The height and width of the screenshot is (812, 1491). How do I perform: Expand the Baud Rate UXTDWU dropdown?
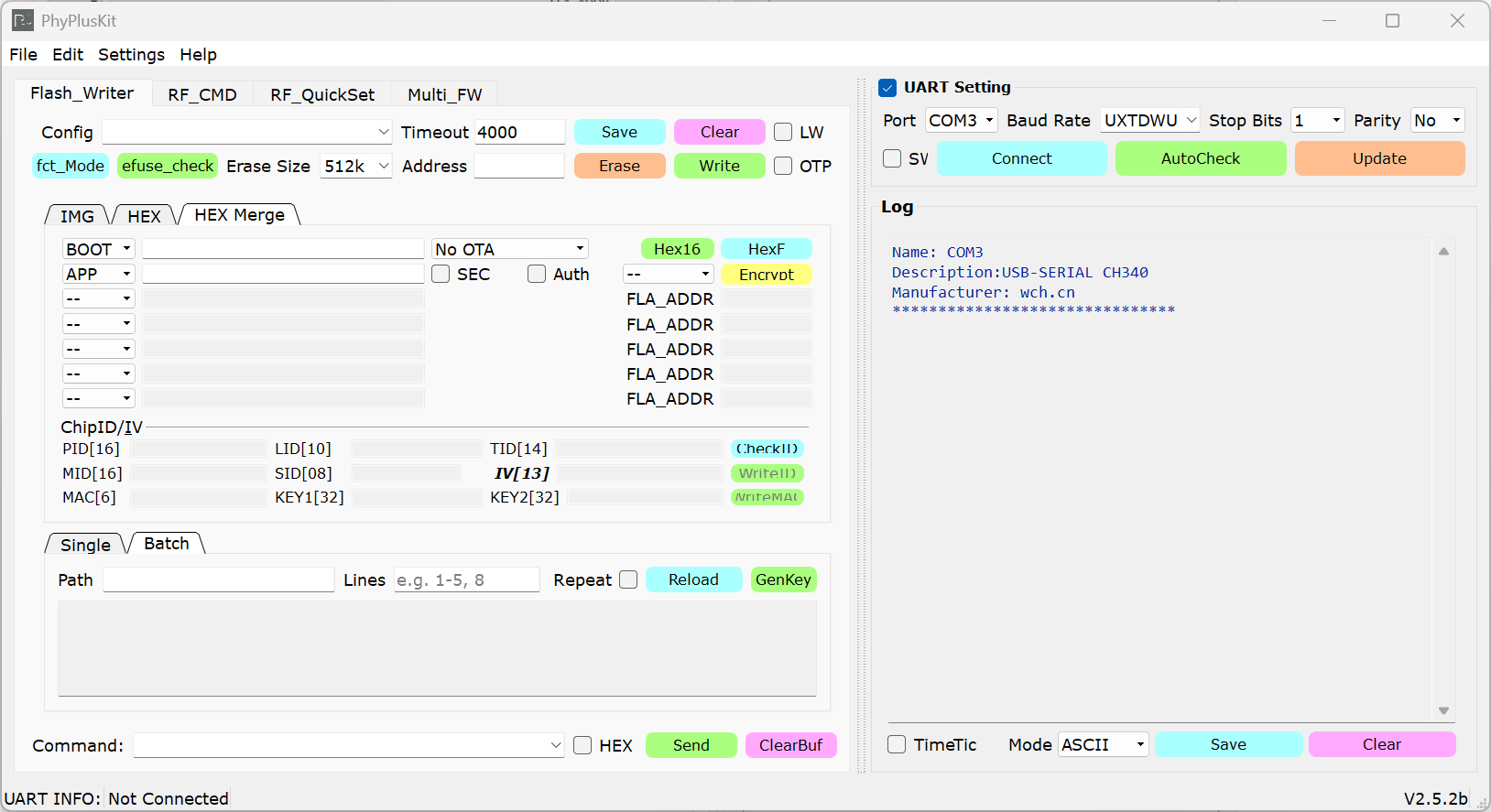click(x=1150, y=120)
